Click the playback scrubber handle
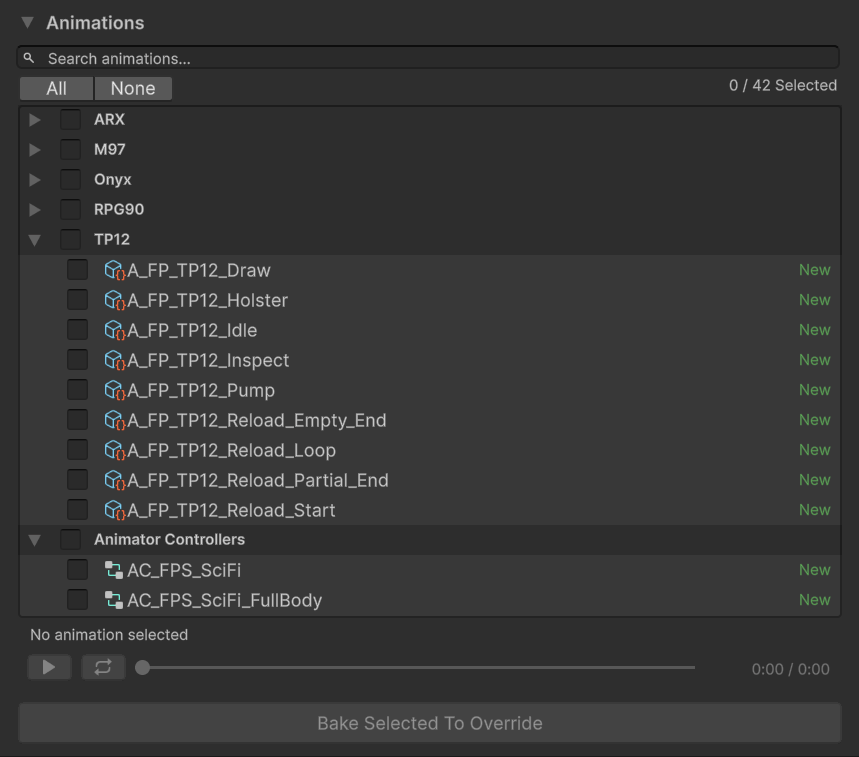This screenshot has width=859, height=757. (142, 668)
